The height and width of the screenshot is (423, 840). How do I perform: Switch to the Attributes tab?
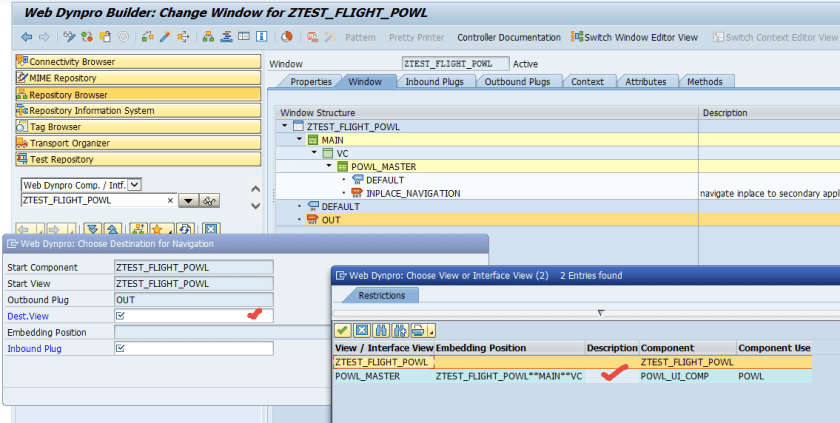click(646, 81)
